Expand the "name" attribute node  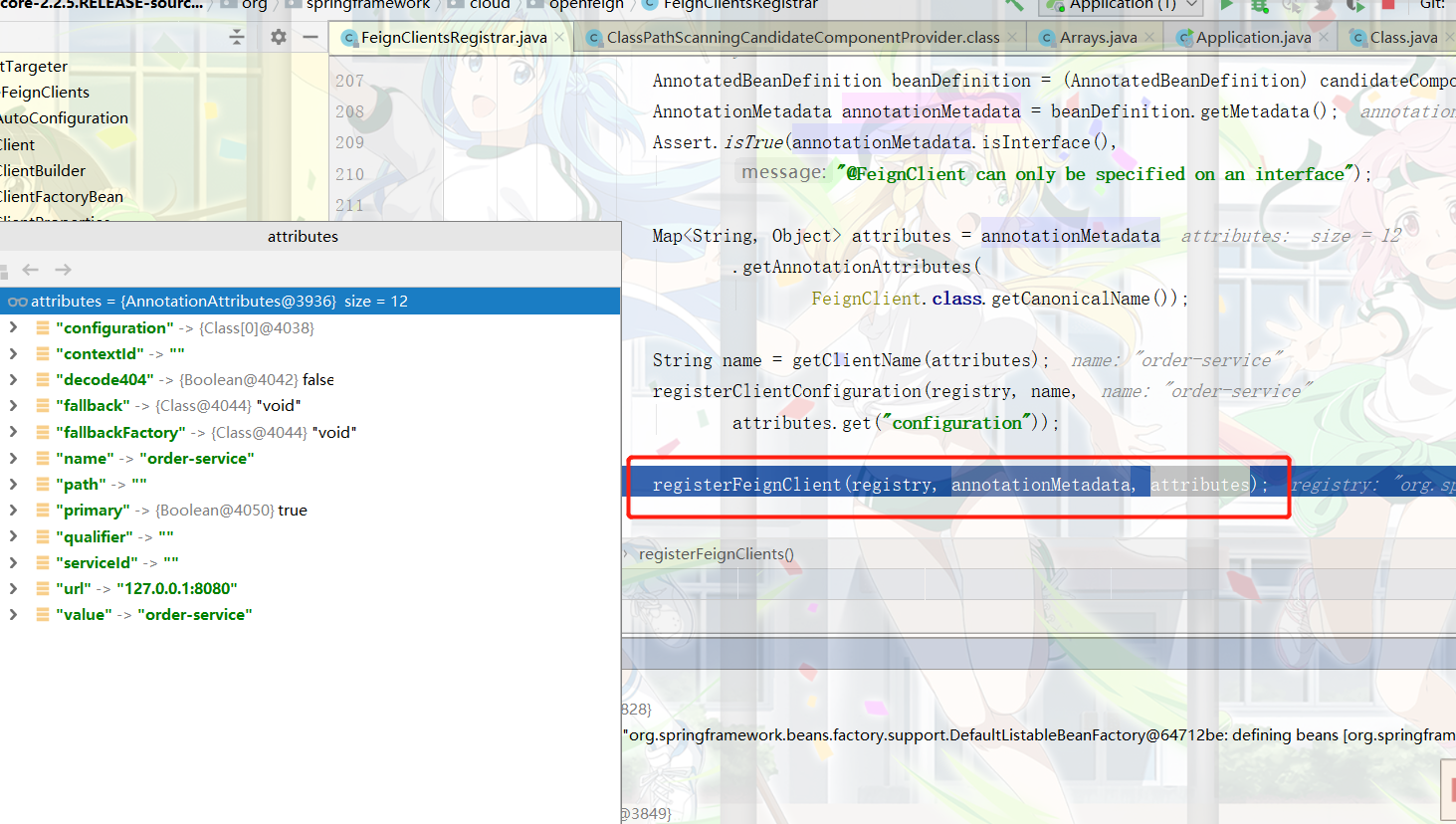coord(13,458)
